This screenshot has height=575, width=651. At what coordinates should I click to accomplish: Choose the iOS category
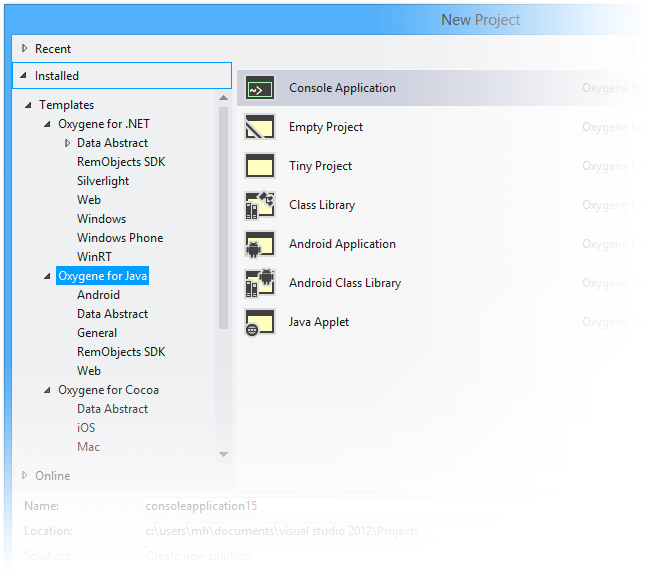pyautogui.click(x=86, y=428)
